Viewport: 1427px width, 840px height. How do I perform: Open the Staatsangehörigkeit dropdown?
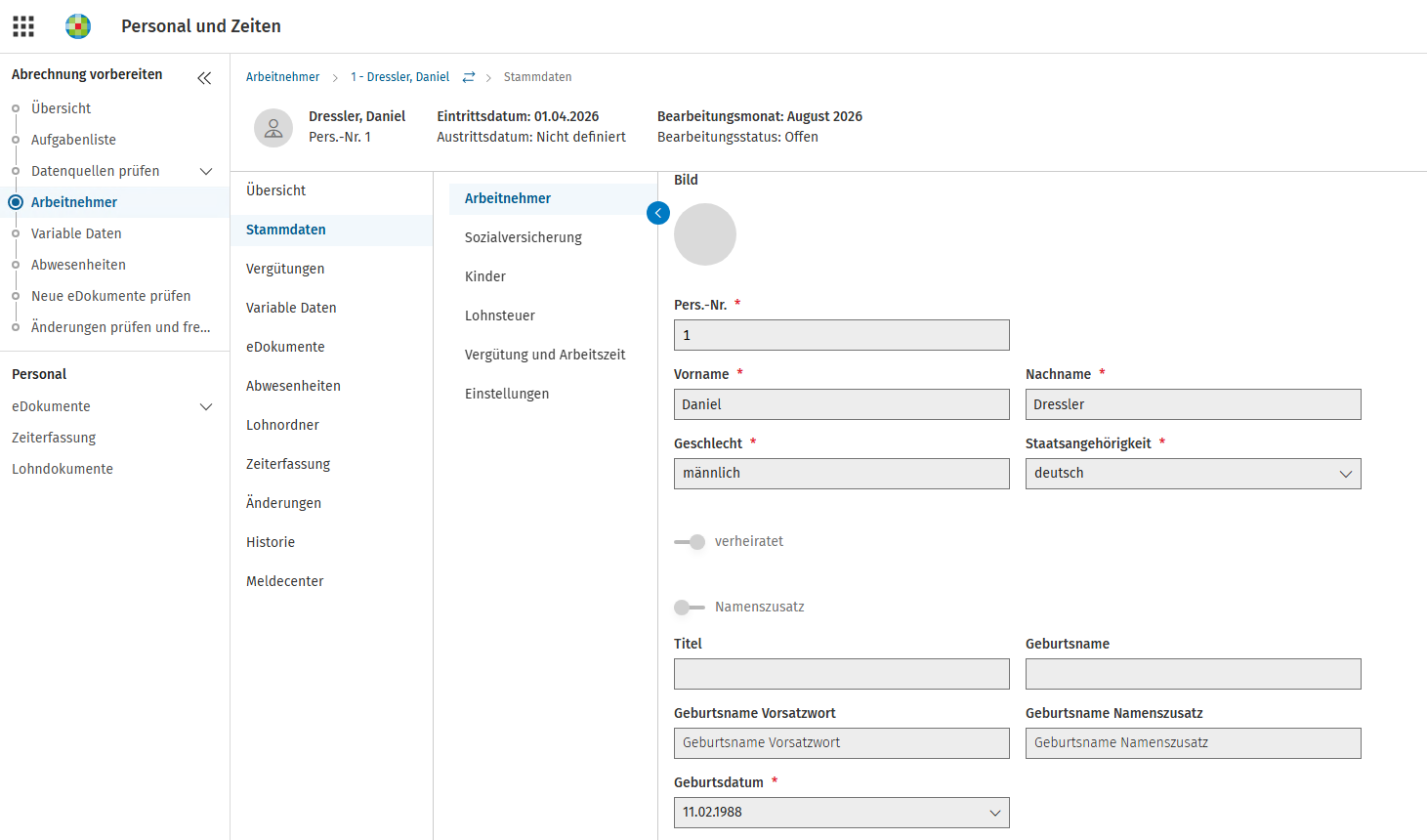click(1194, 474)
